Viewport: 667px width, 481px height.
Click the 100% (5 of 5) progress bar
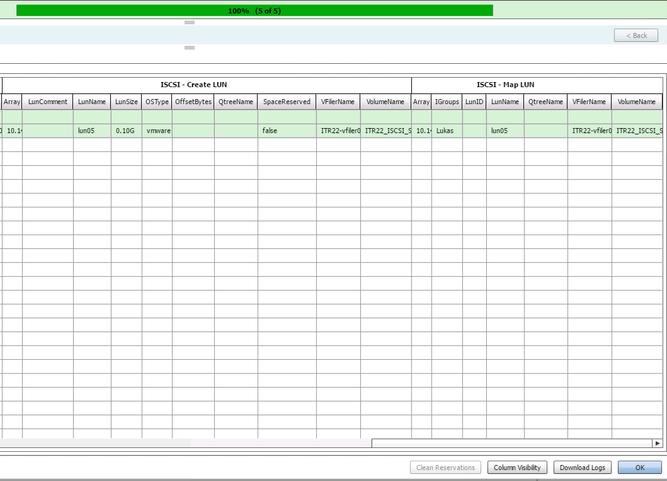coord(254,11)
